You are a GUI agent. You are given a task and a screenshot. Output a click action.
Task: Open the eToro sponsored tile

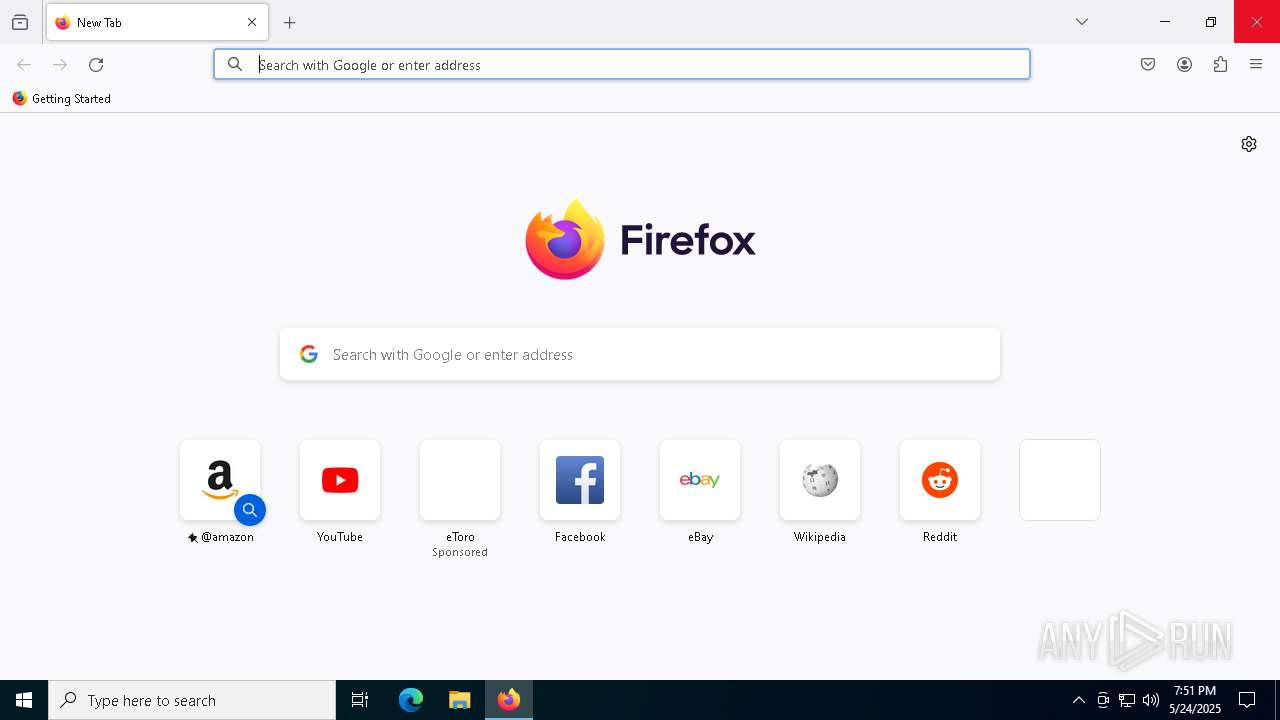pyautogui.click(x=460, y=480)
